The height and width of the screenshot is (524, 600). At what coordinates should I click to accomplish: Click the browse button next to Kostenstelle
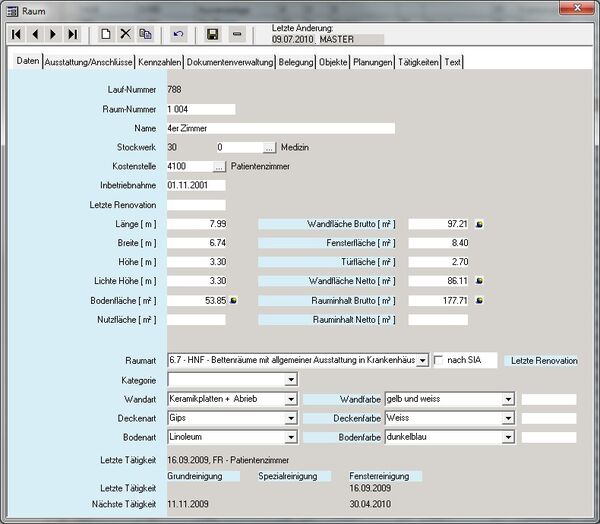tap(219, 166)
